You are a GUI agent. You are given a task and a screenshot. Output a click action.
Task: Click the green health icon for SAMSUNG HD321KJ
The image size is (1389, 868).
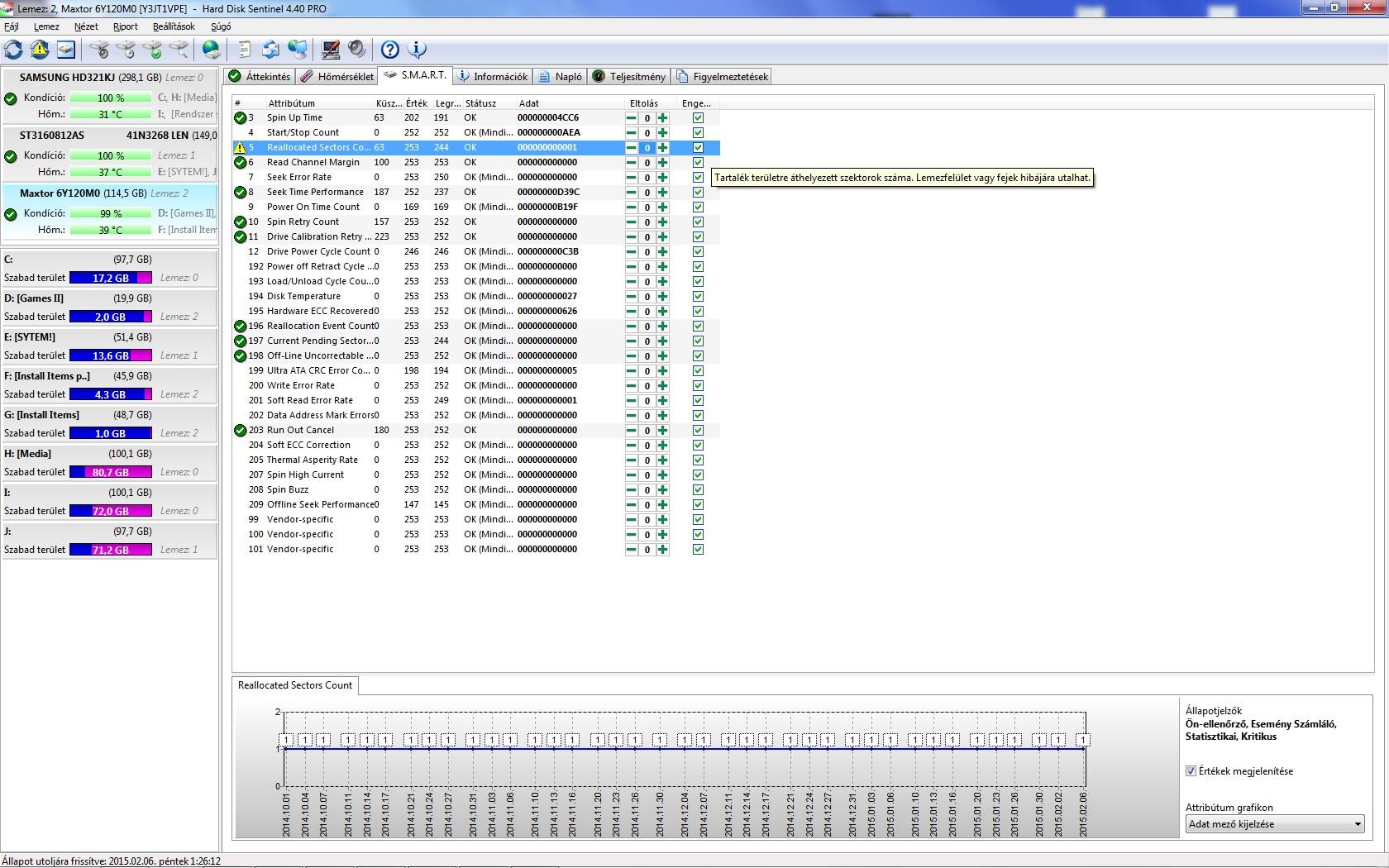pyautogui.click(x=11, y=98)
